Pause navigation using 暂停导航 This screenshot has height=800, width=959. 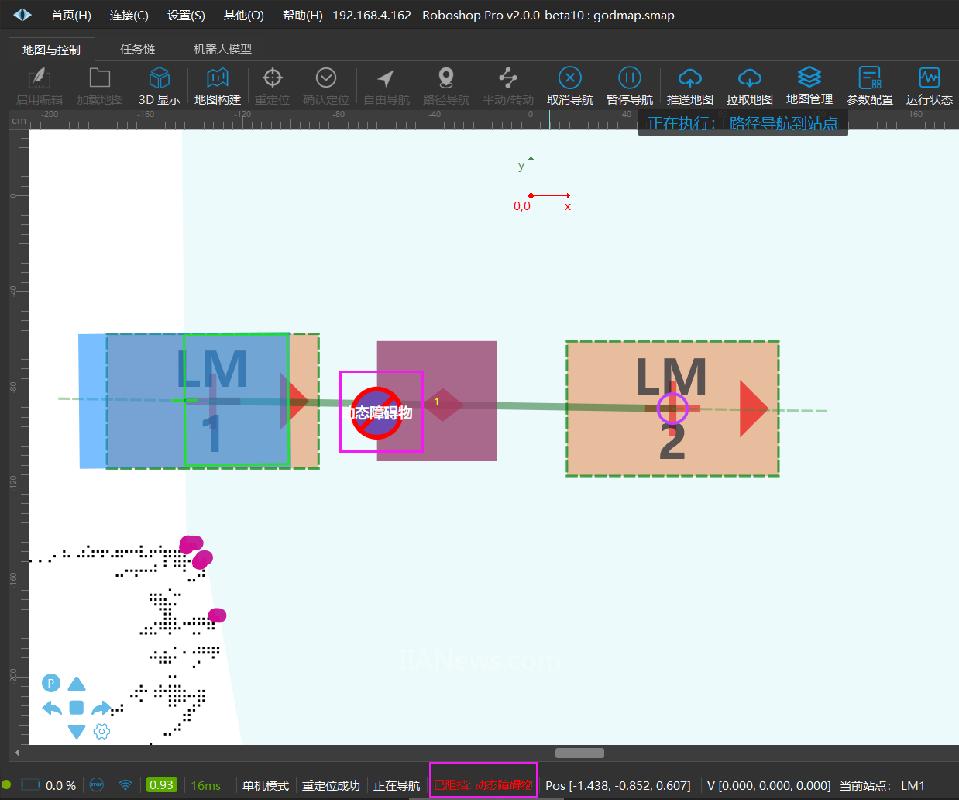coord(629,85)
